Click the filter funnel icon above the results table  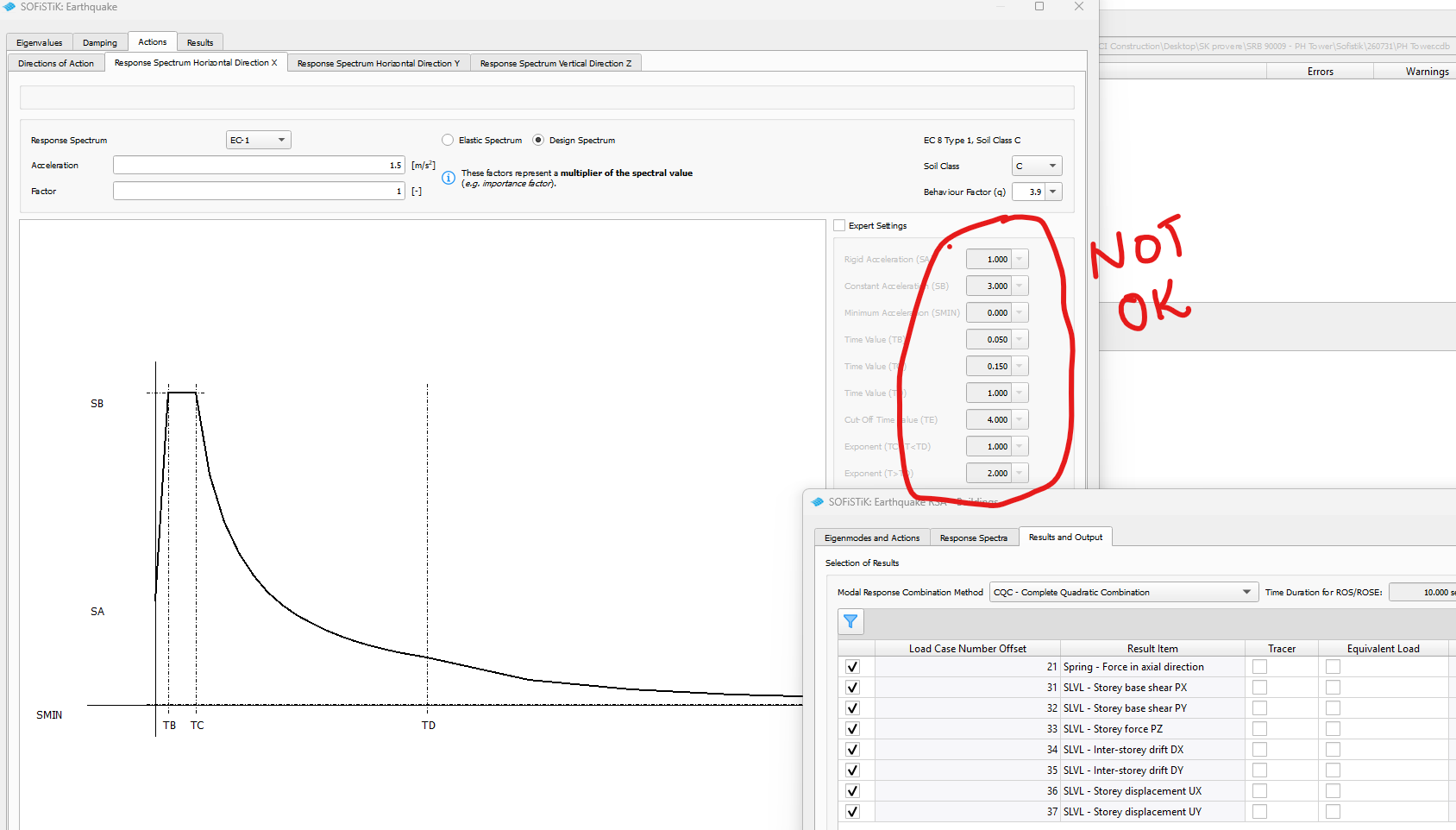click(850, 621)
